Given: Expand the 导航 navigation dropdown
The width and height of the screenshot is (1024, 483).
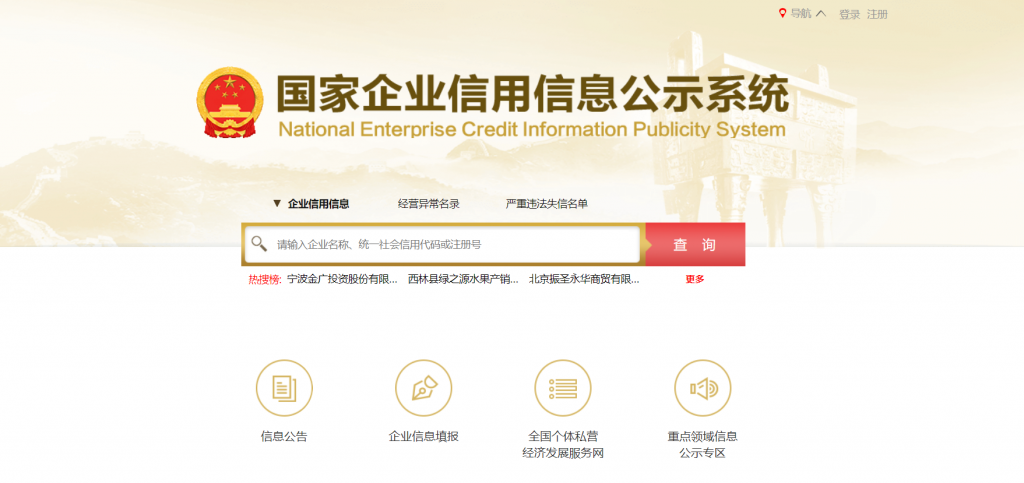Looking at the screenshot, I should tap(808, 14).
